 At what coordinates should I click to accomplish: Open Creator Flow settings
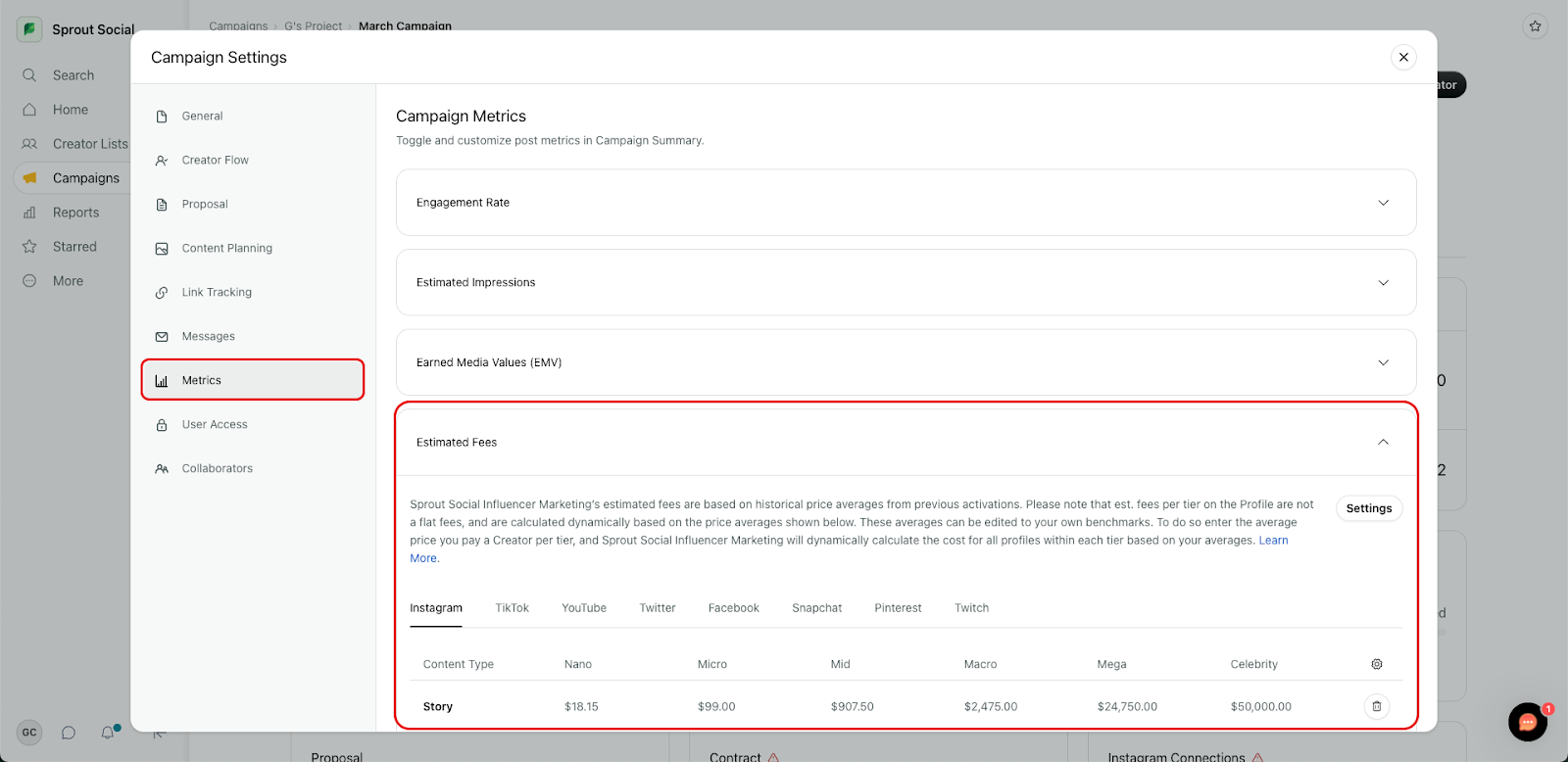pyautogui.click(x=253, y=160)
